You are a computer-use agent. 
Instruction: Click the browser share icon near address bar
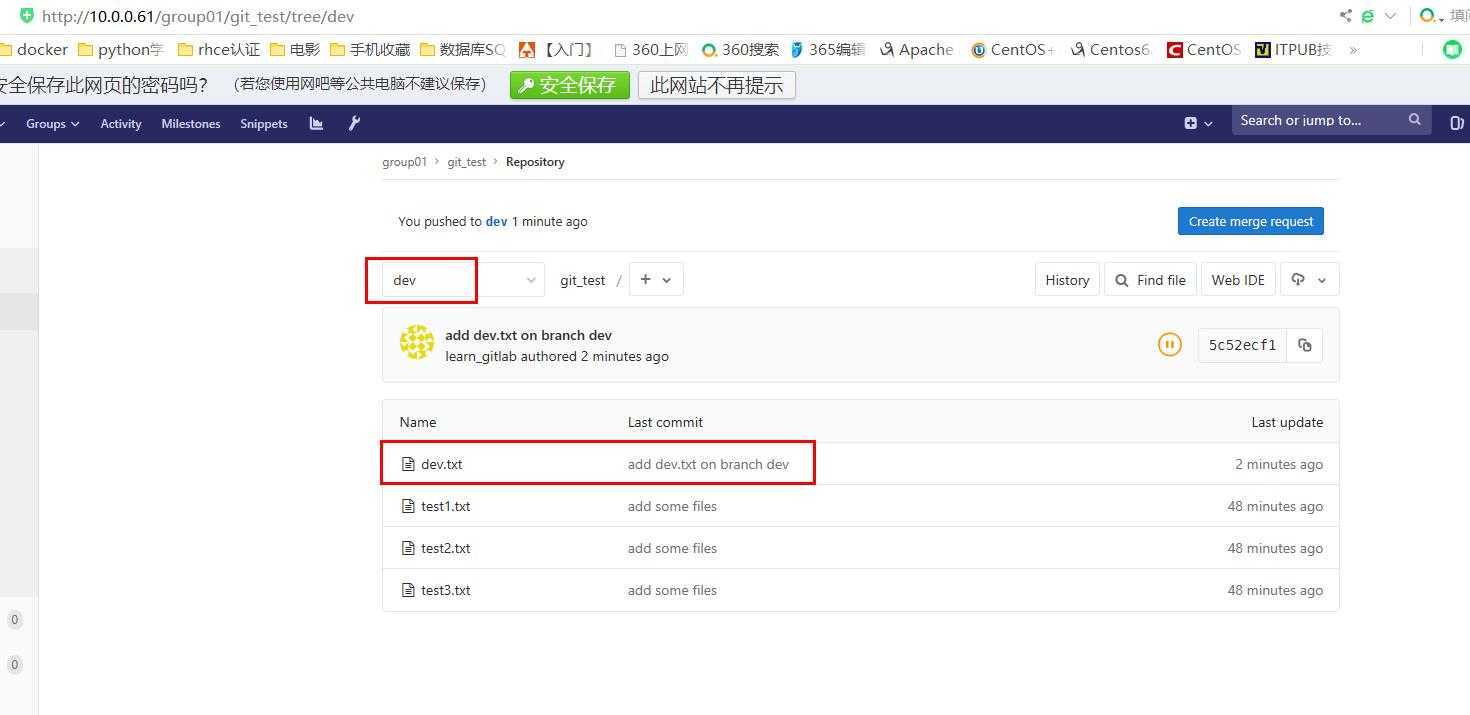[1345, 16]
